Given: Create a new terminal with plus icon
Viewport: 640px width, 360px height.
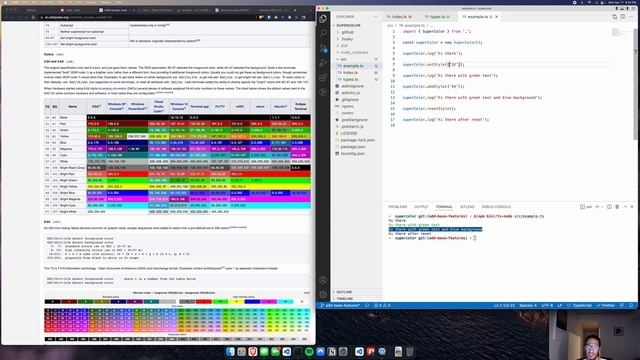Looking at the screenshot, I should 597,207.
